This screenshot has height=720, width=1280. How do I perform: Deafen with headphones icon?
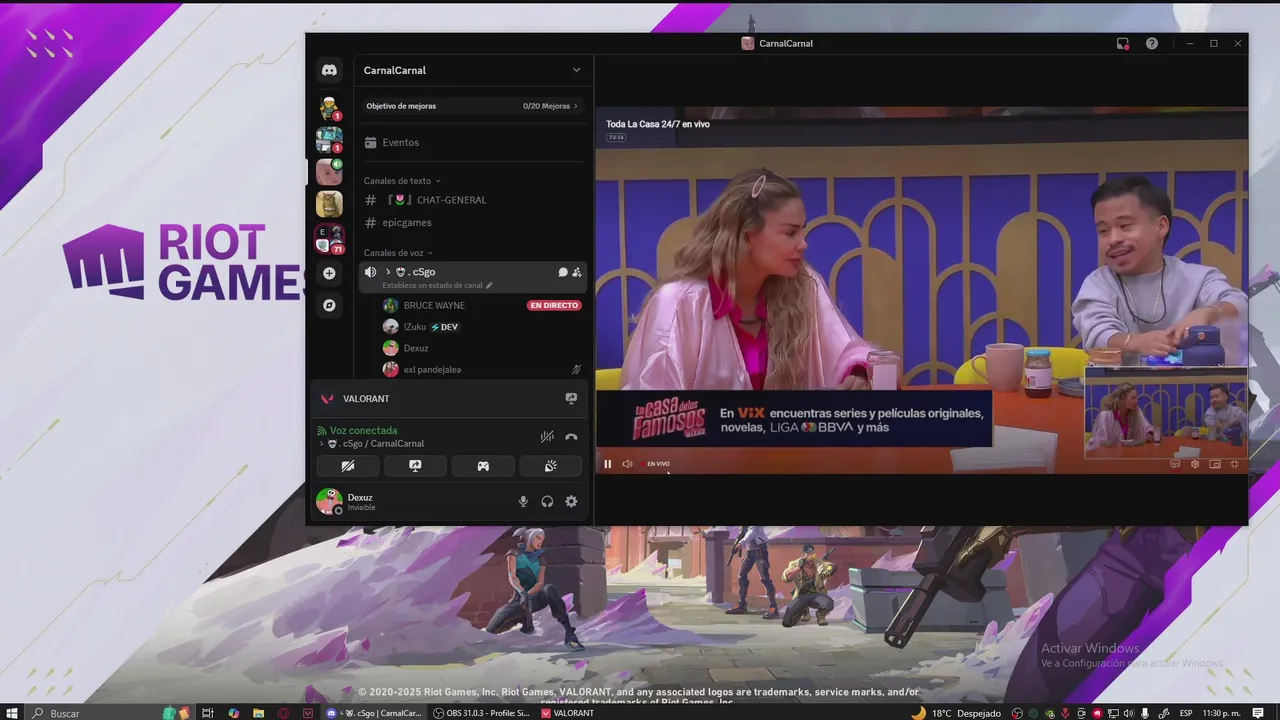coord(547,502)
